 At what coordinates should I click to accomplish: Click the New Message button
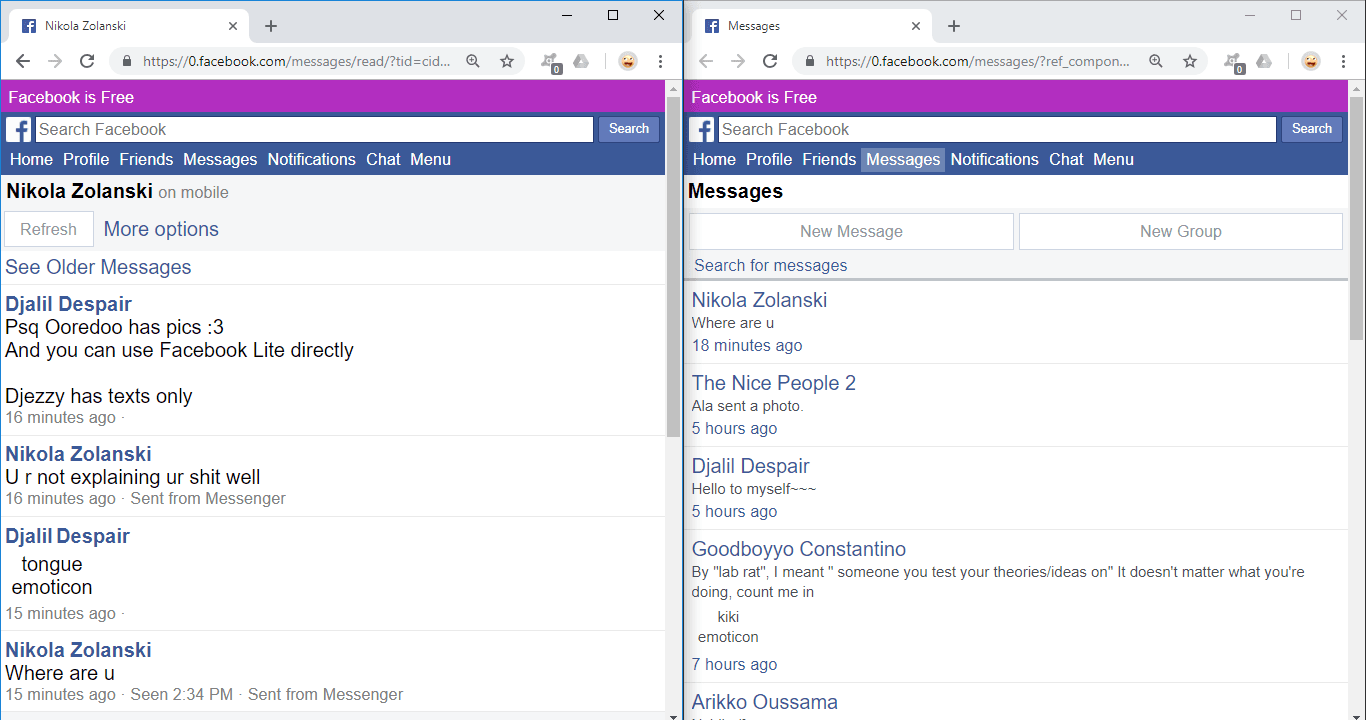tap(851, 231)
